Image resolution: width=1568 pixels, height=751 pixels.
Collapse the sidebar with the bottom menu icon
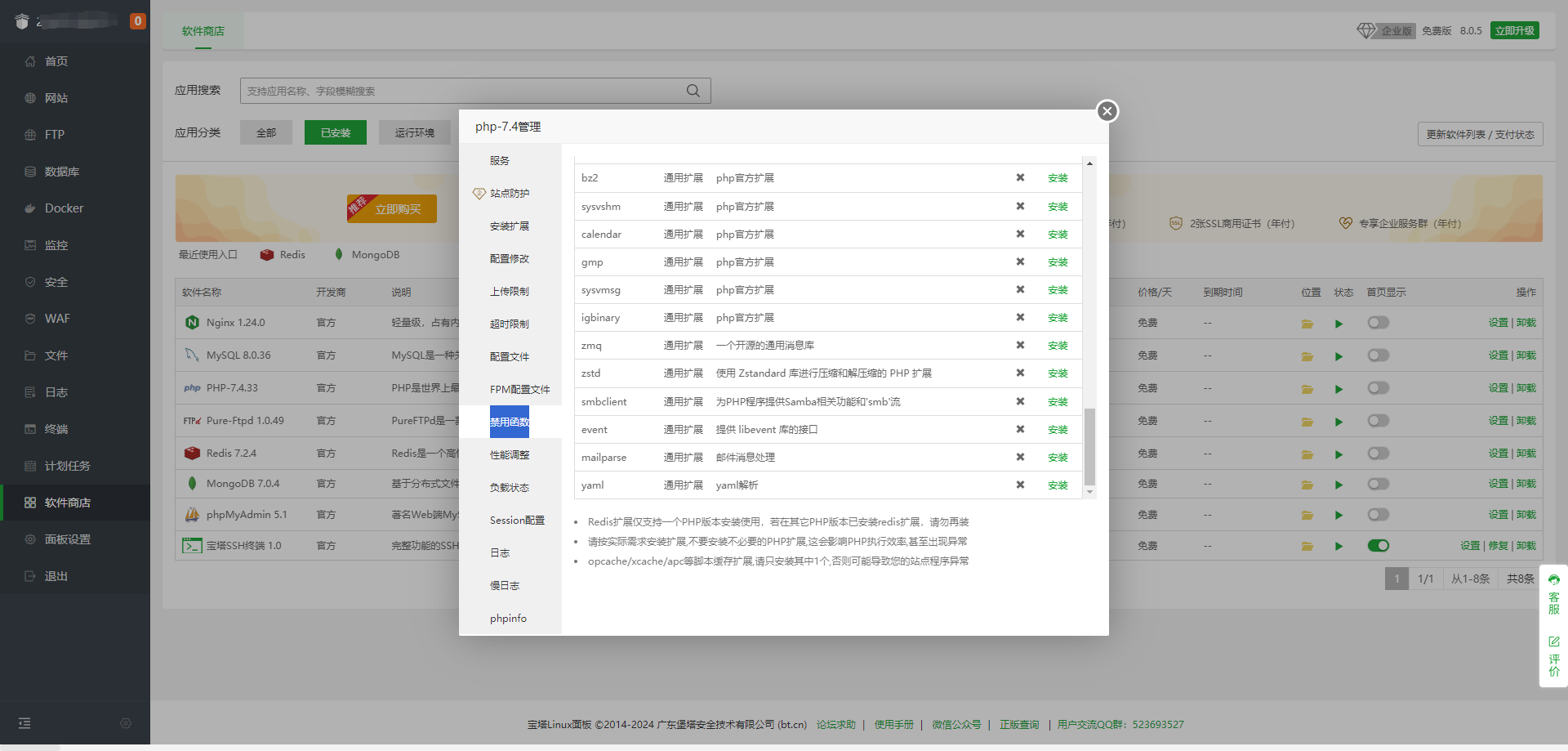tap(24, 723)
